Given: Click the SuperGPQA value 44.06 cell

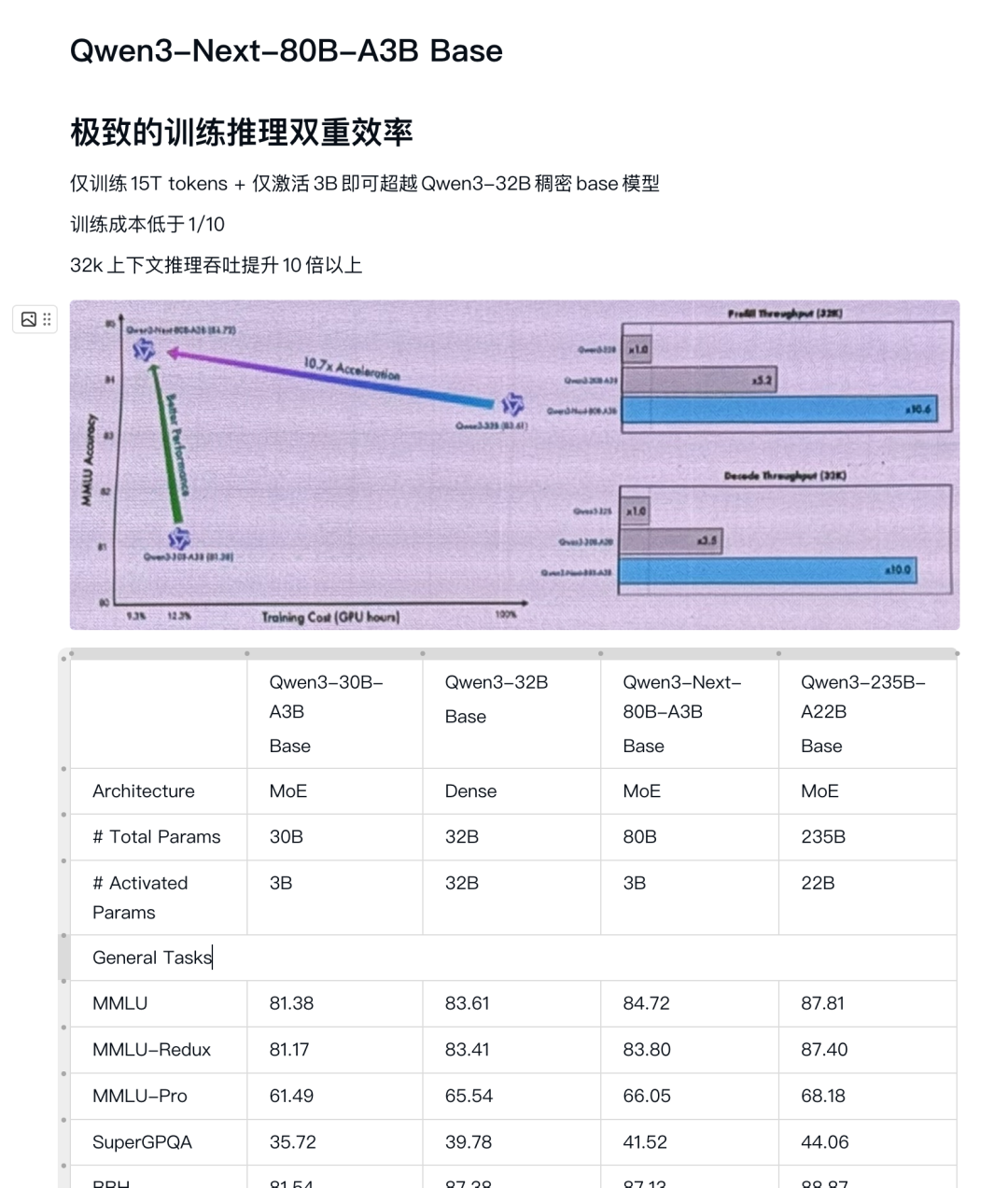Looking at the screenshot, I should [x=867, y=1141].
